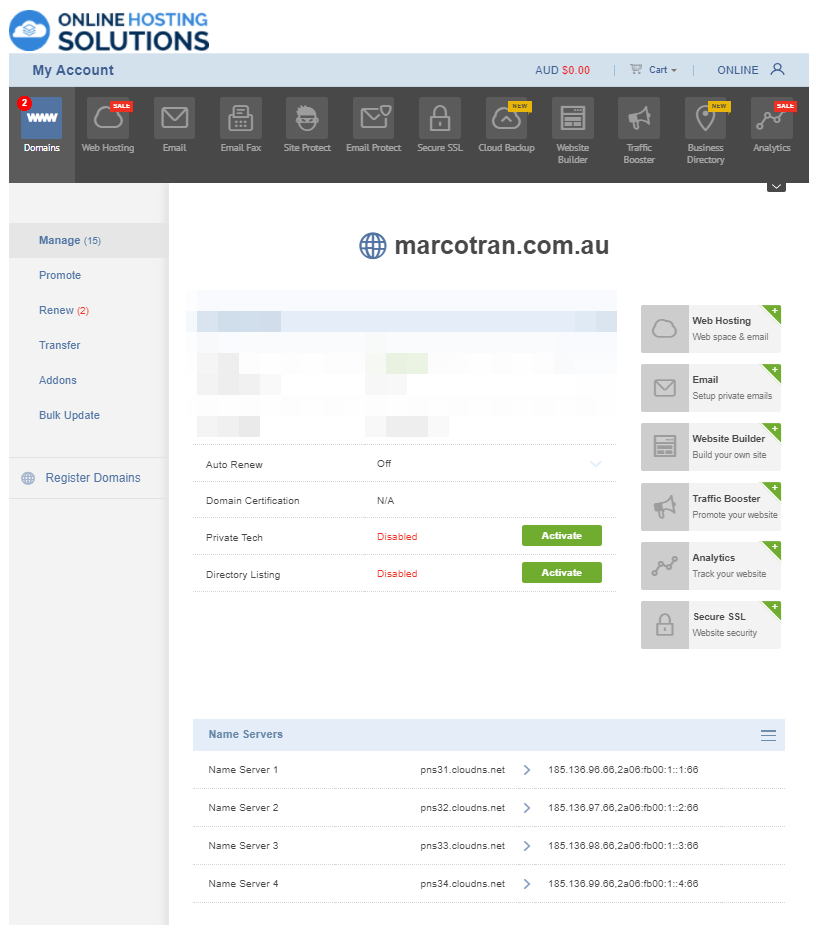Switch to the Promote section in the sidebar

[60, 275]
